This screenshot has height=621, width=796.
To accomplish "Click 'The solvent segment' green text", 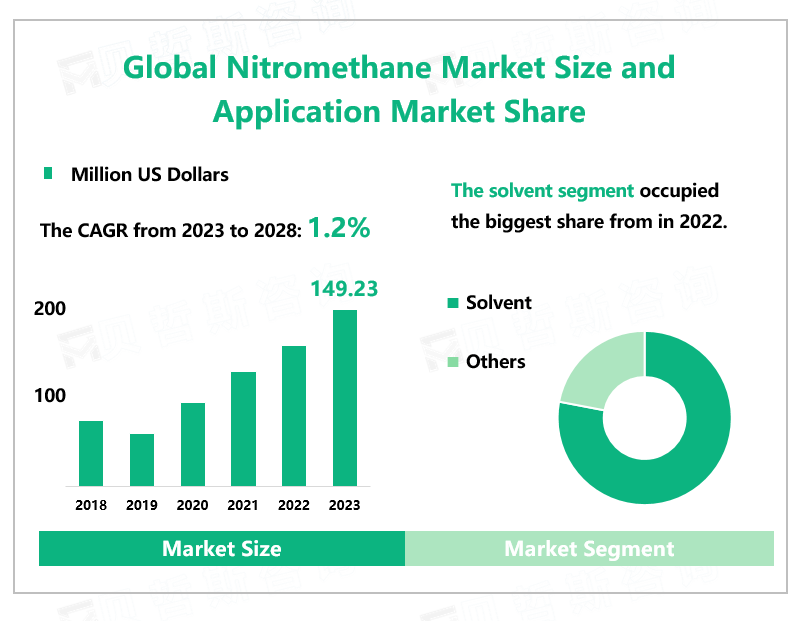I will coord(542,190).
